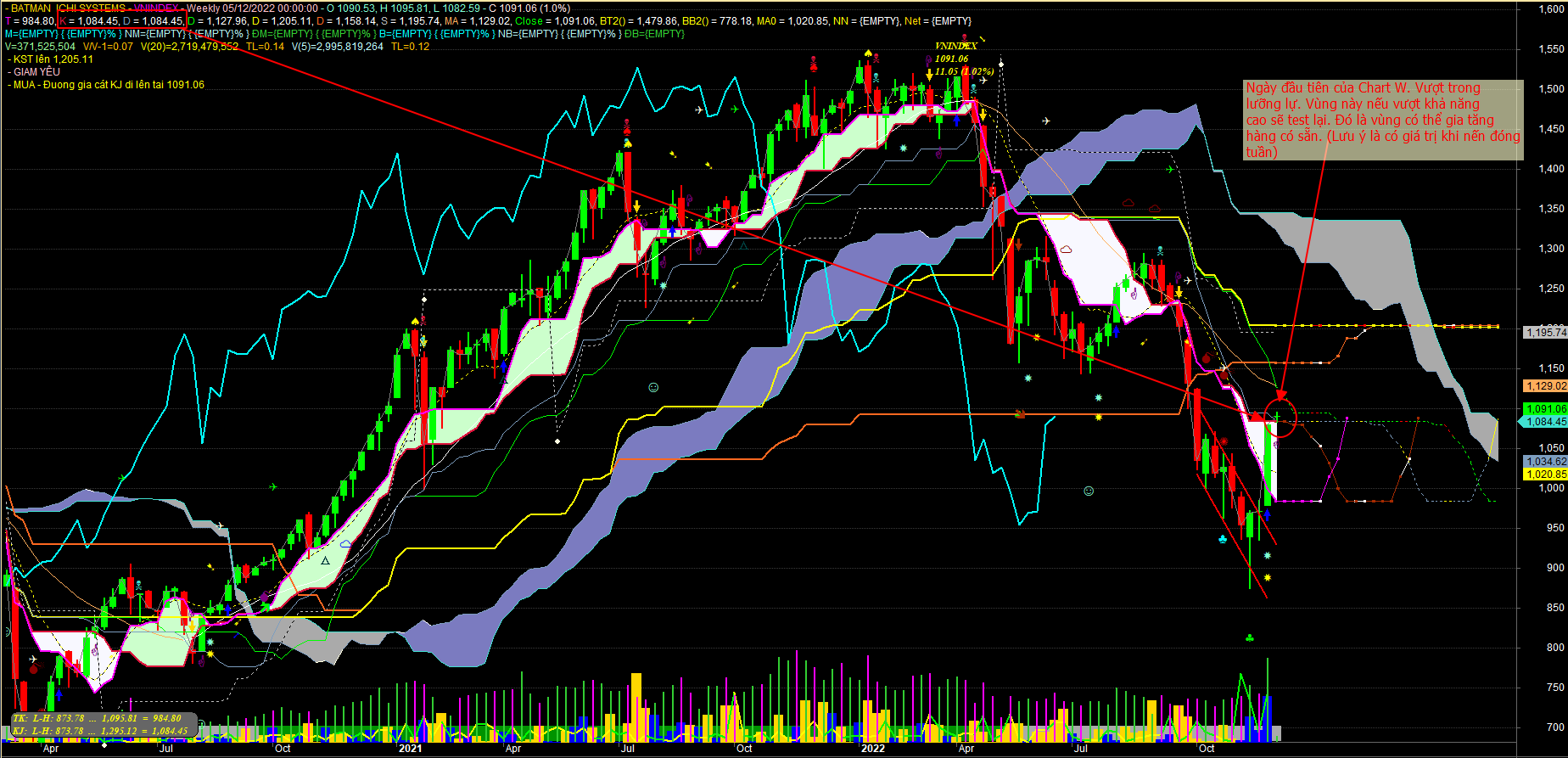Select the green club marker above the volume bars

(x=1250, y=637)
